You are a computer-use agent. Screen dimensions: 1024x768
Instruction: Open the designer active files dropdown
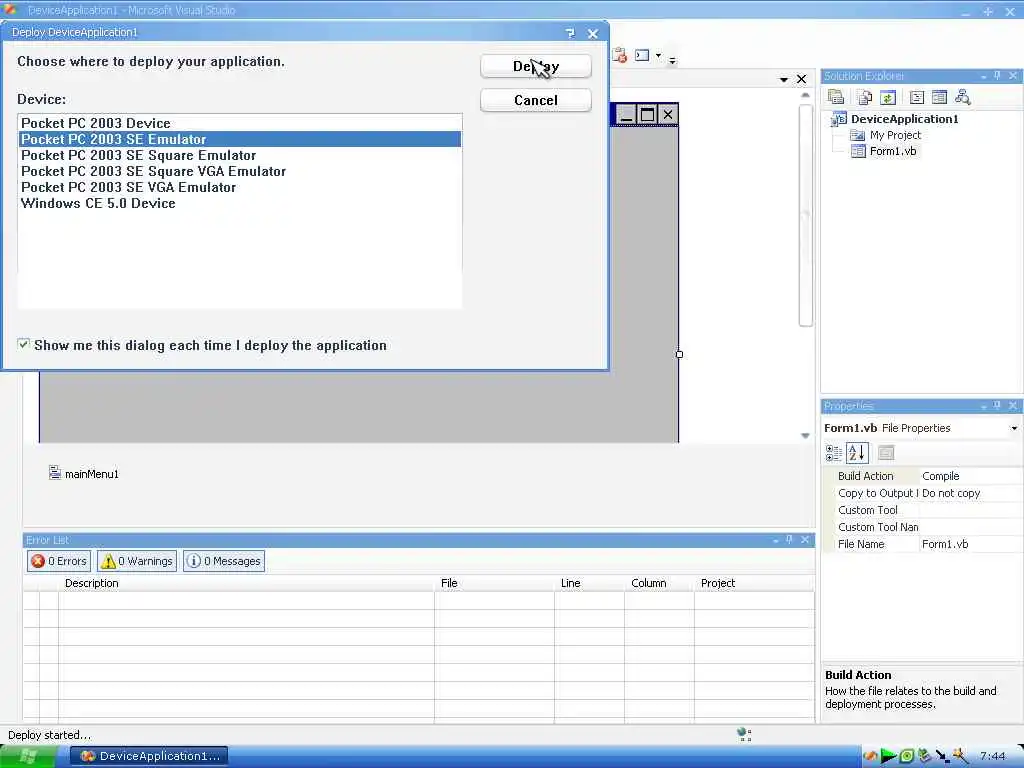pos(784,80)
